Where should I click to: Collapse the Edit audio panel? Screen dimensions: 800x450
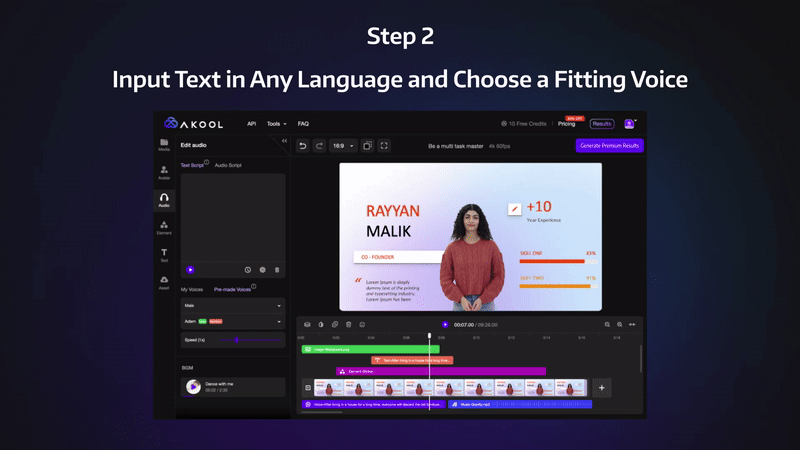tap(284, 141)
